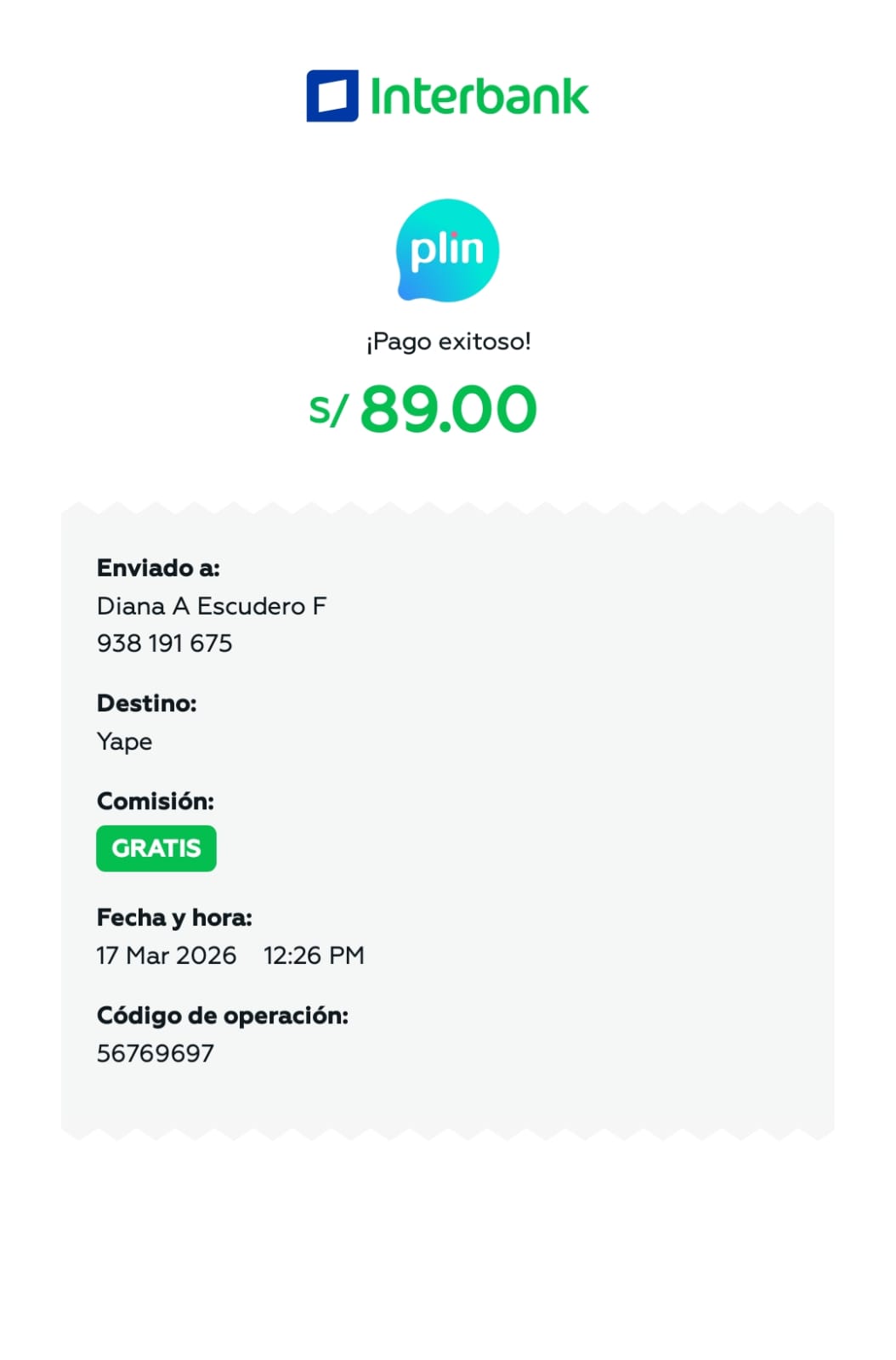Tap the phone number 938 191 675
This screenshot has width=896, height=1360.
[164, 643]
